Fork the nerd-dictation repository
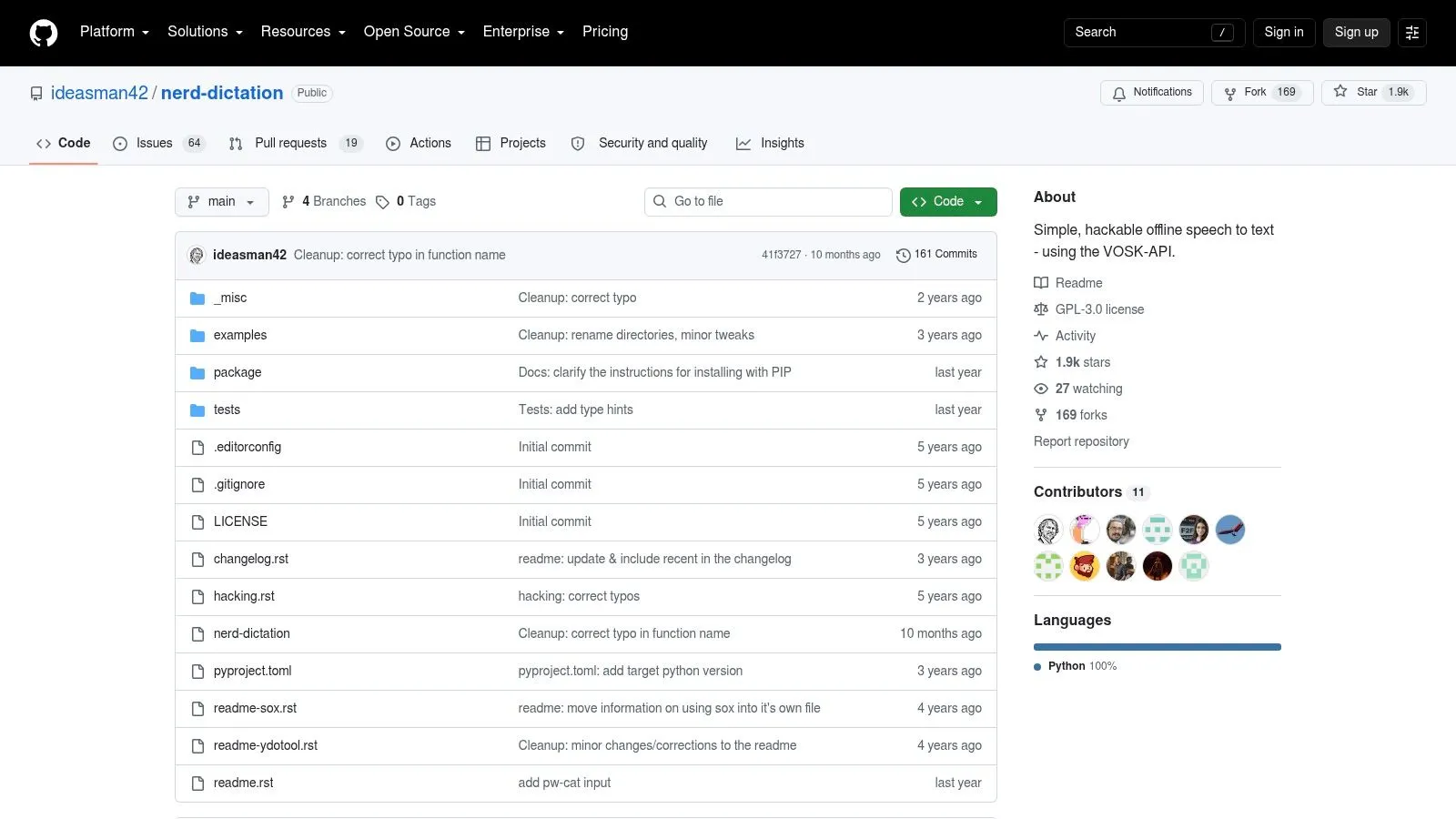 coord(1262,93)
